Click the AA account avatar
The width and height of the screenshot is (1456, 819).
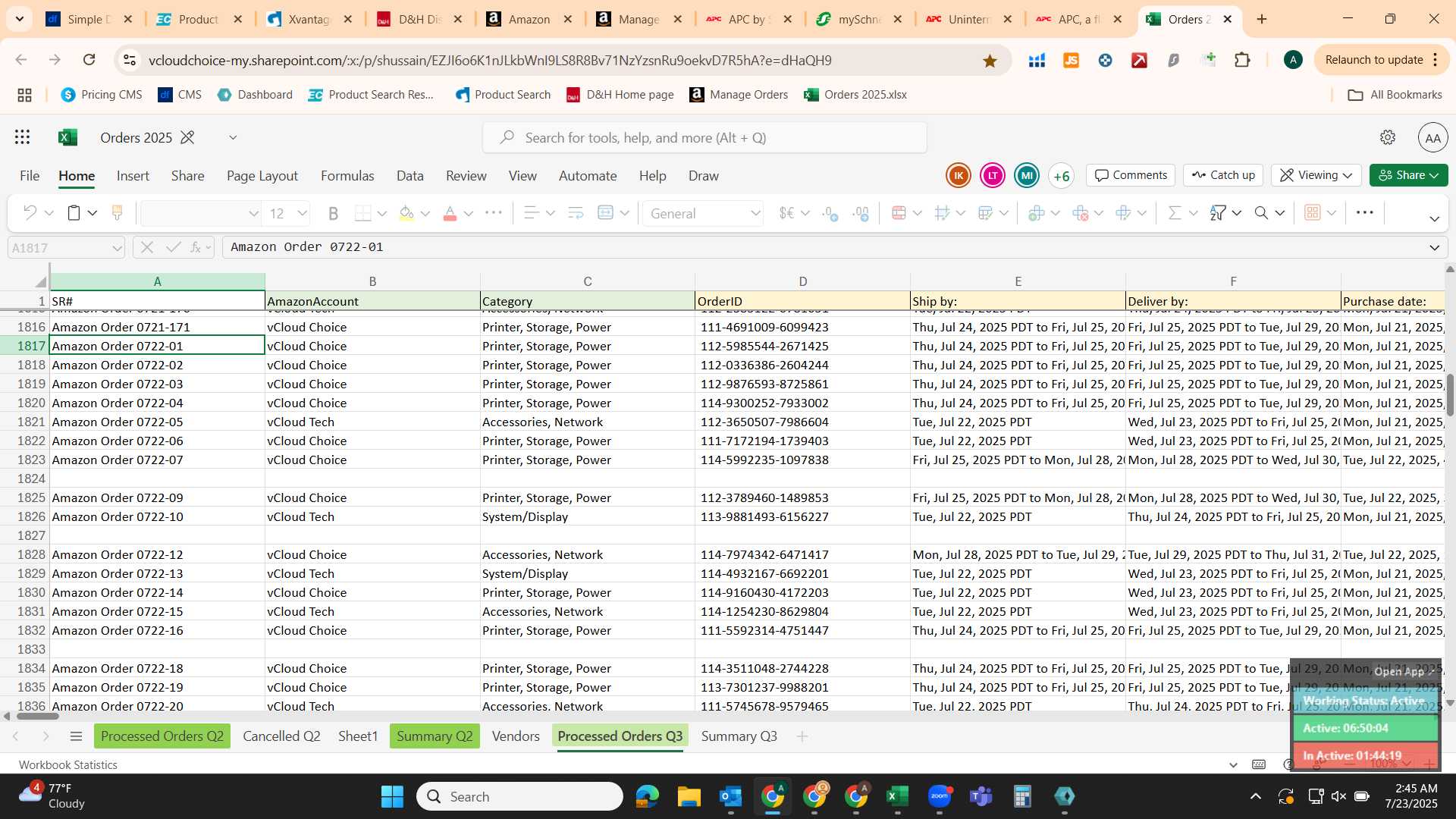coord(1432,137)
